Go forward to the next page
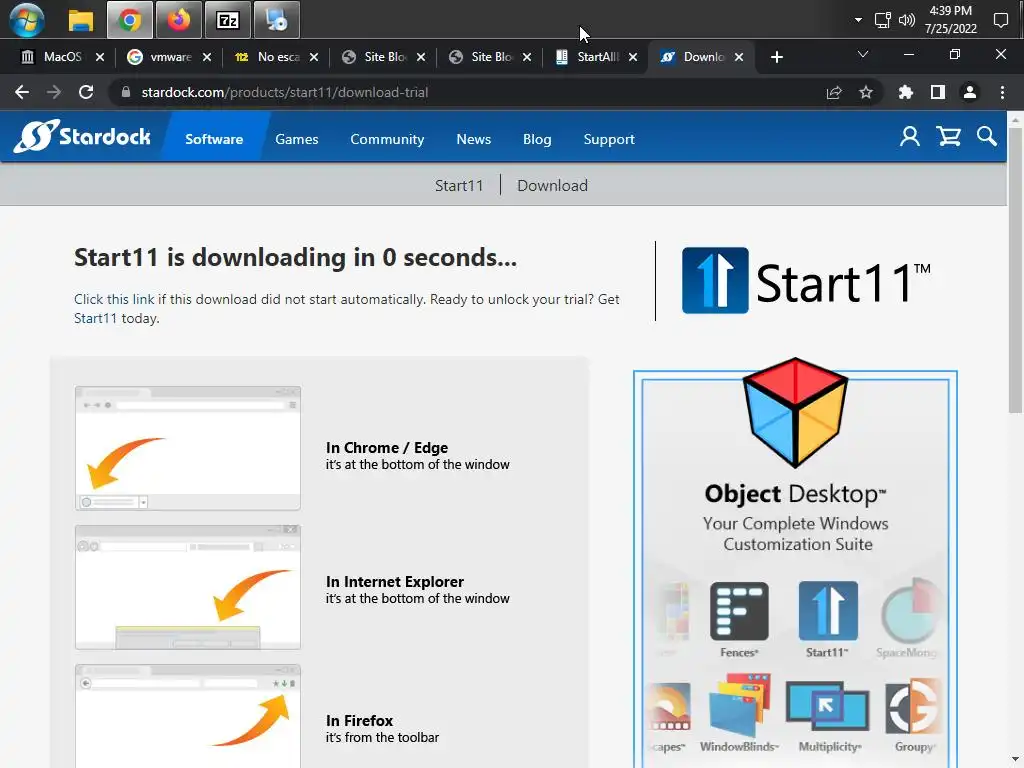The image size is (1024, 768). (54, 92)
